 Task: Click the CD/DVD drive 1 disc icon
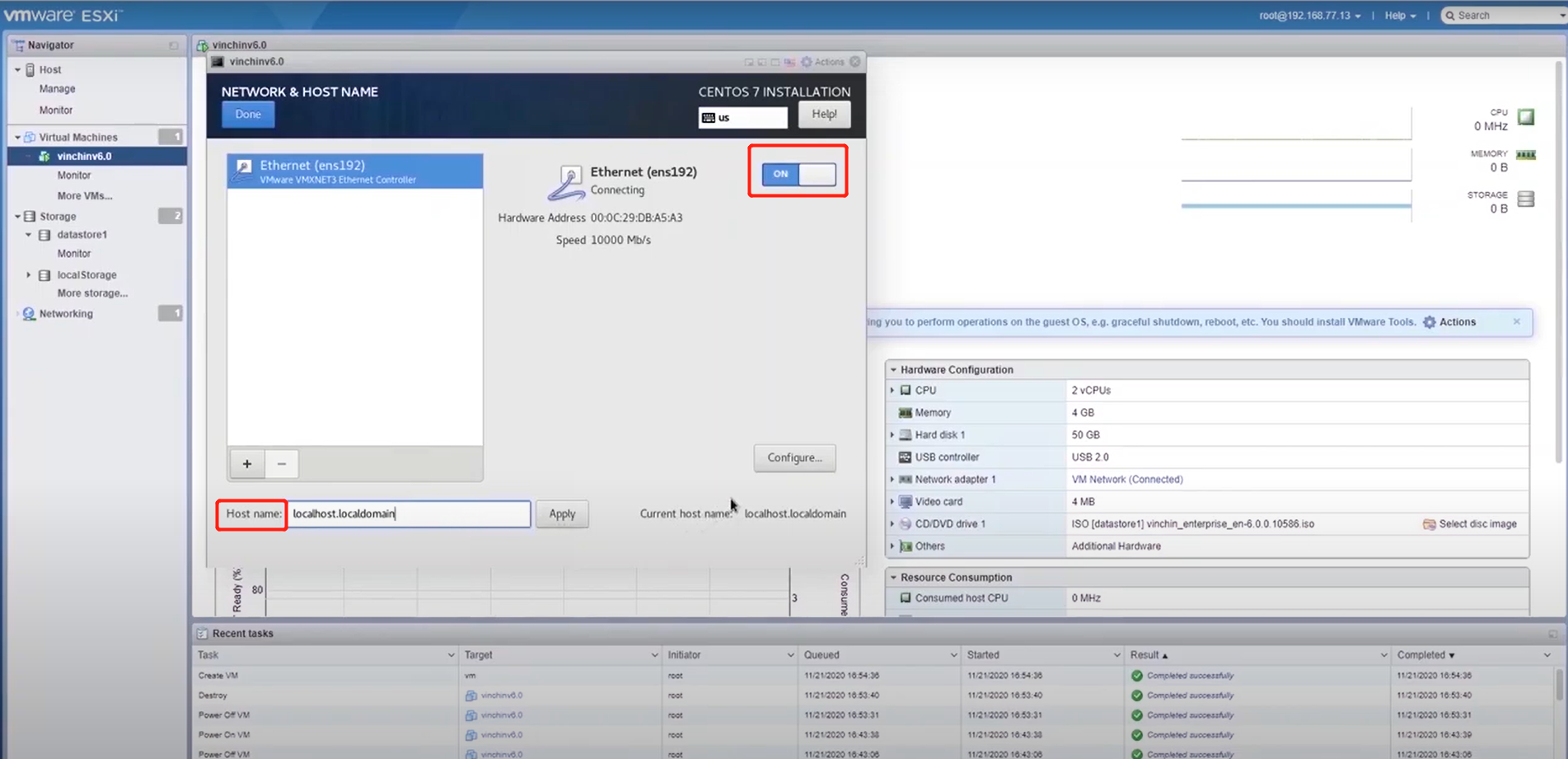[906, 524]
